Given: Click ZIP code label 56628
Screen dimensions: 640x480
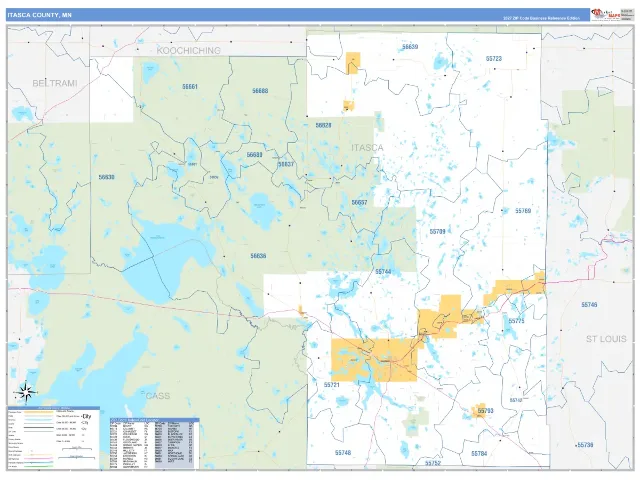Looking at the screenshot, I should click(323, 125).
